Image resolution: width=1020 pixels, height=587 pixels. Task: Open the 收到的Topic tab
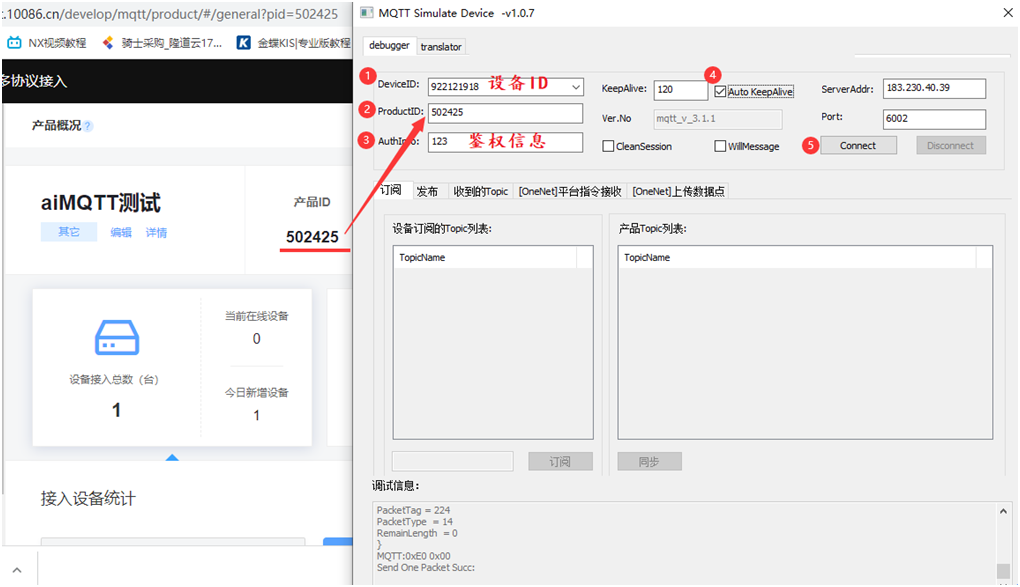click(x=480, y=191)
